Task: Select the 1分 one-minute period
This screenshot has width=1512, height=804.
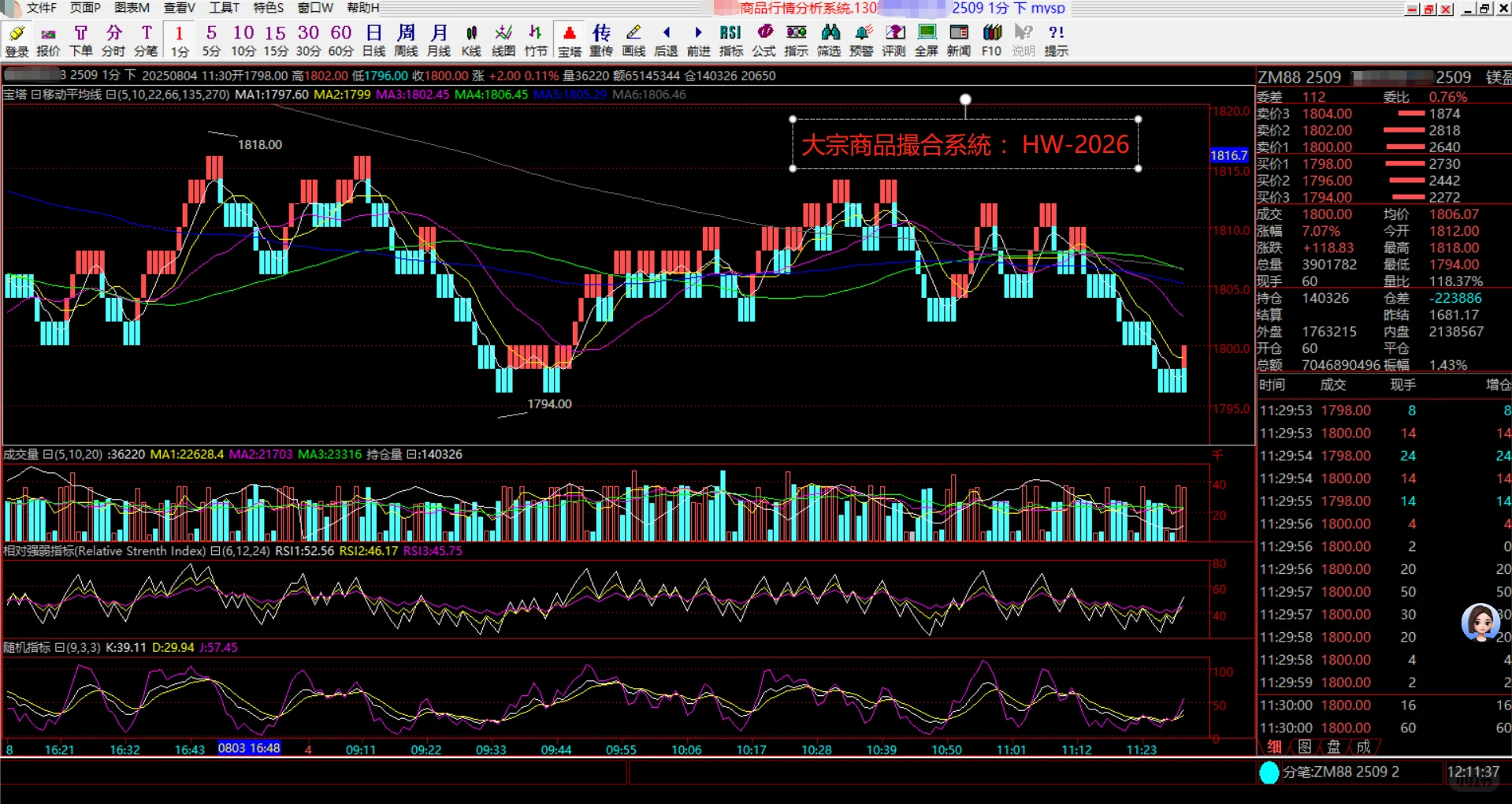Action: click(180, 40)
